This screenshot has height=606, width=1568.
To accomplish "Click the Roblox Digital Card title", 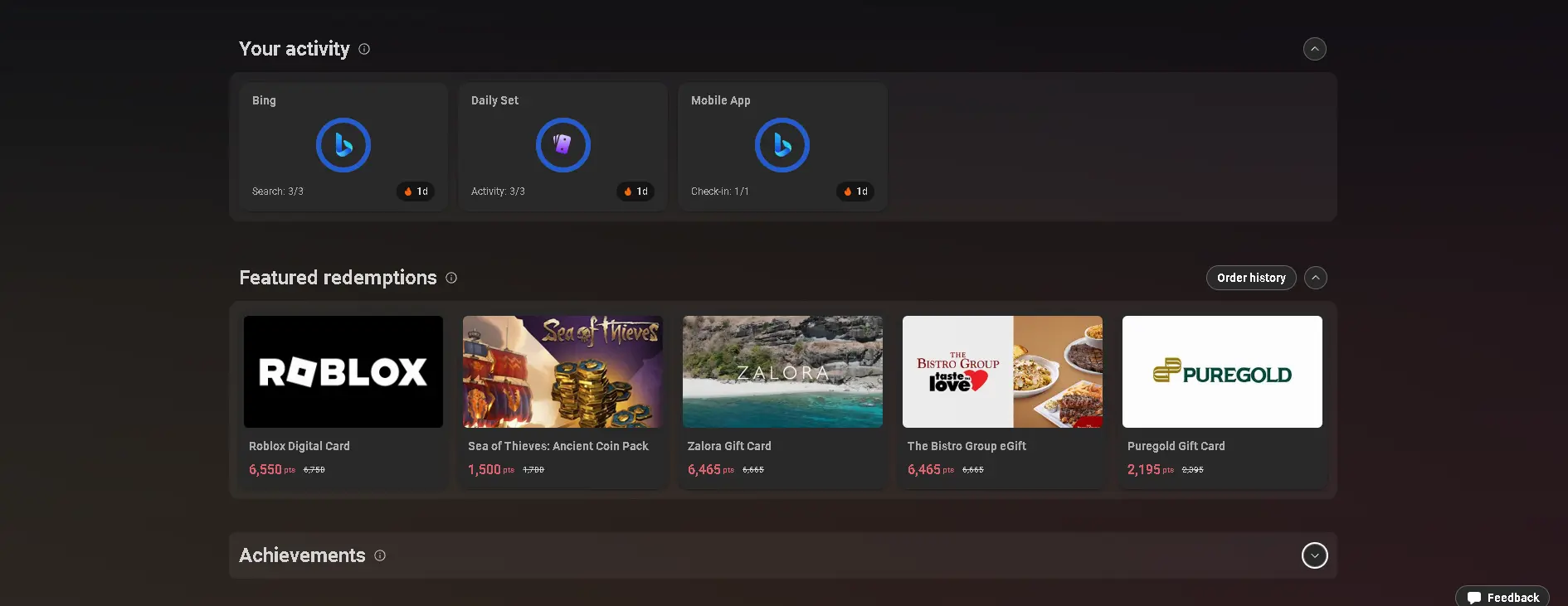I will (x=299, y=446).
